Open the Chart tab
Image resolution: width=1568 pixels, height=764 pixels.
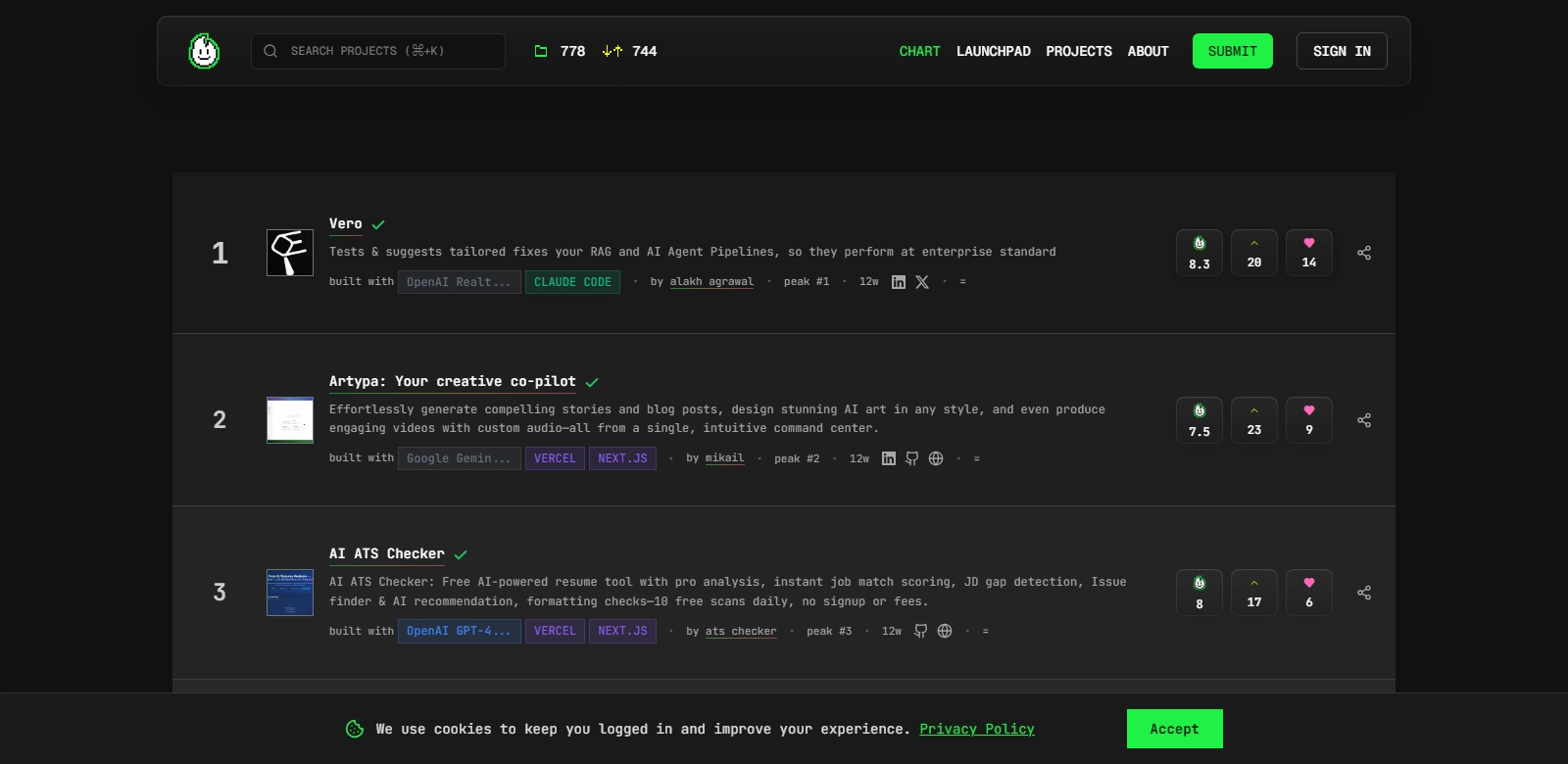pyautogui.click(x=919, y=51)
